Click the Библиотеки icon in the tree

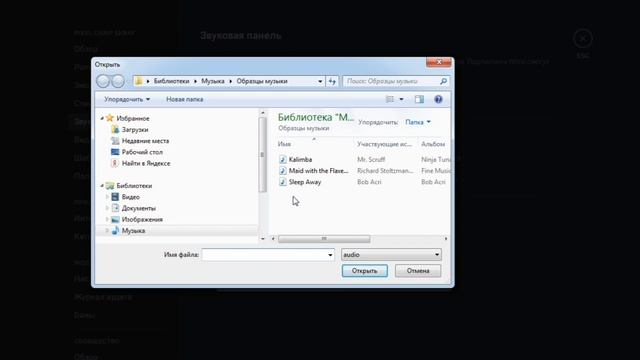pos(110,186)
